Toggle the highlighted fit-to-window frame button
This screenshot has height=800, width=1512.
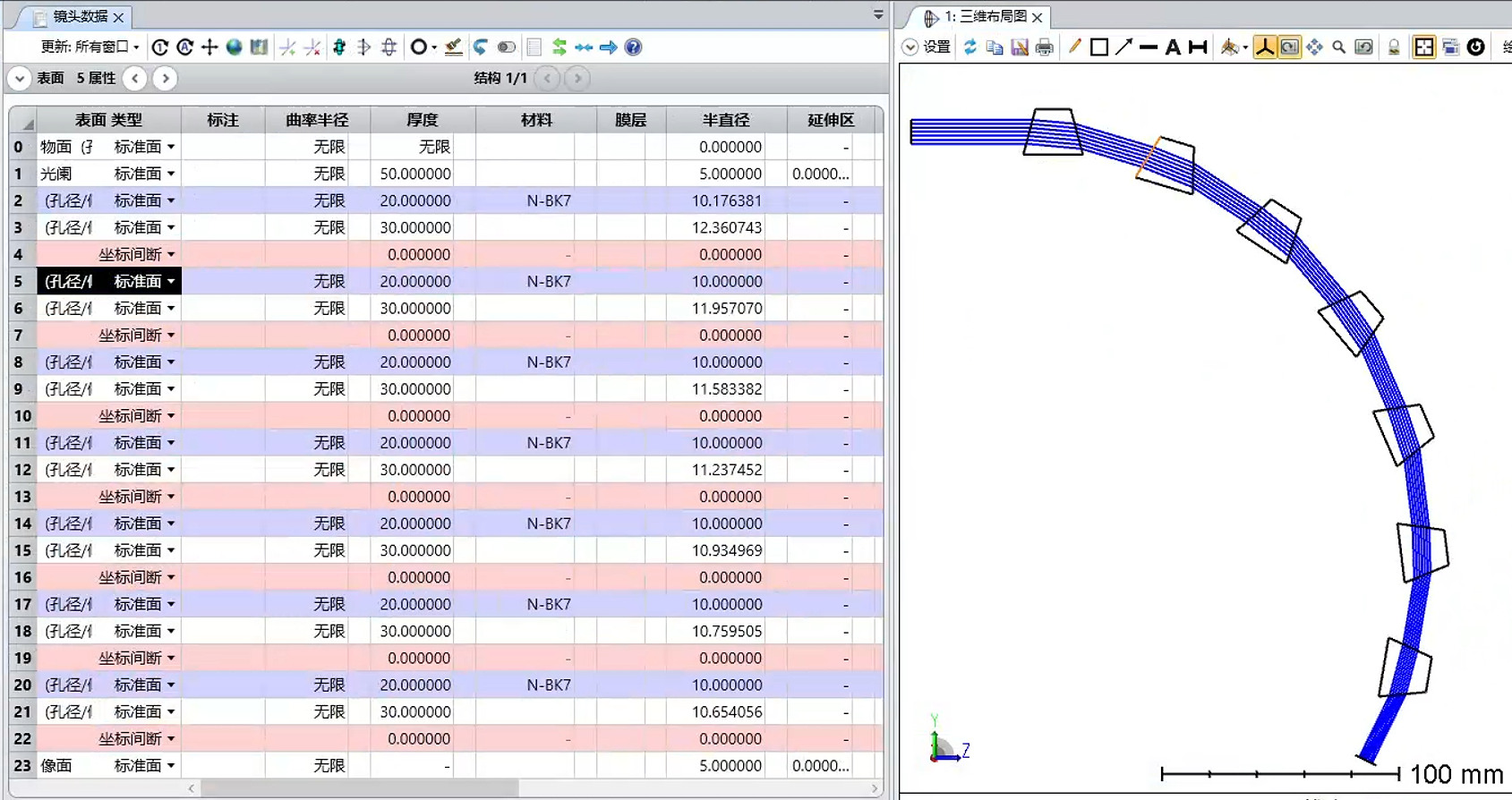click(1423, 47)
